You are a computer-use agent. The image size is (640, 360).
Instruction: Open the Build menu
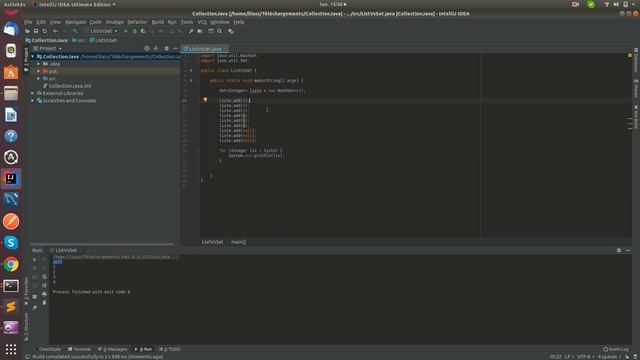[158, 22]
